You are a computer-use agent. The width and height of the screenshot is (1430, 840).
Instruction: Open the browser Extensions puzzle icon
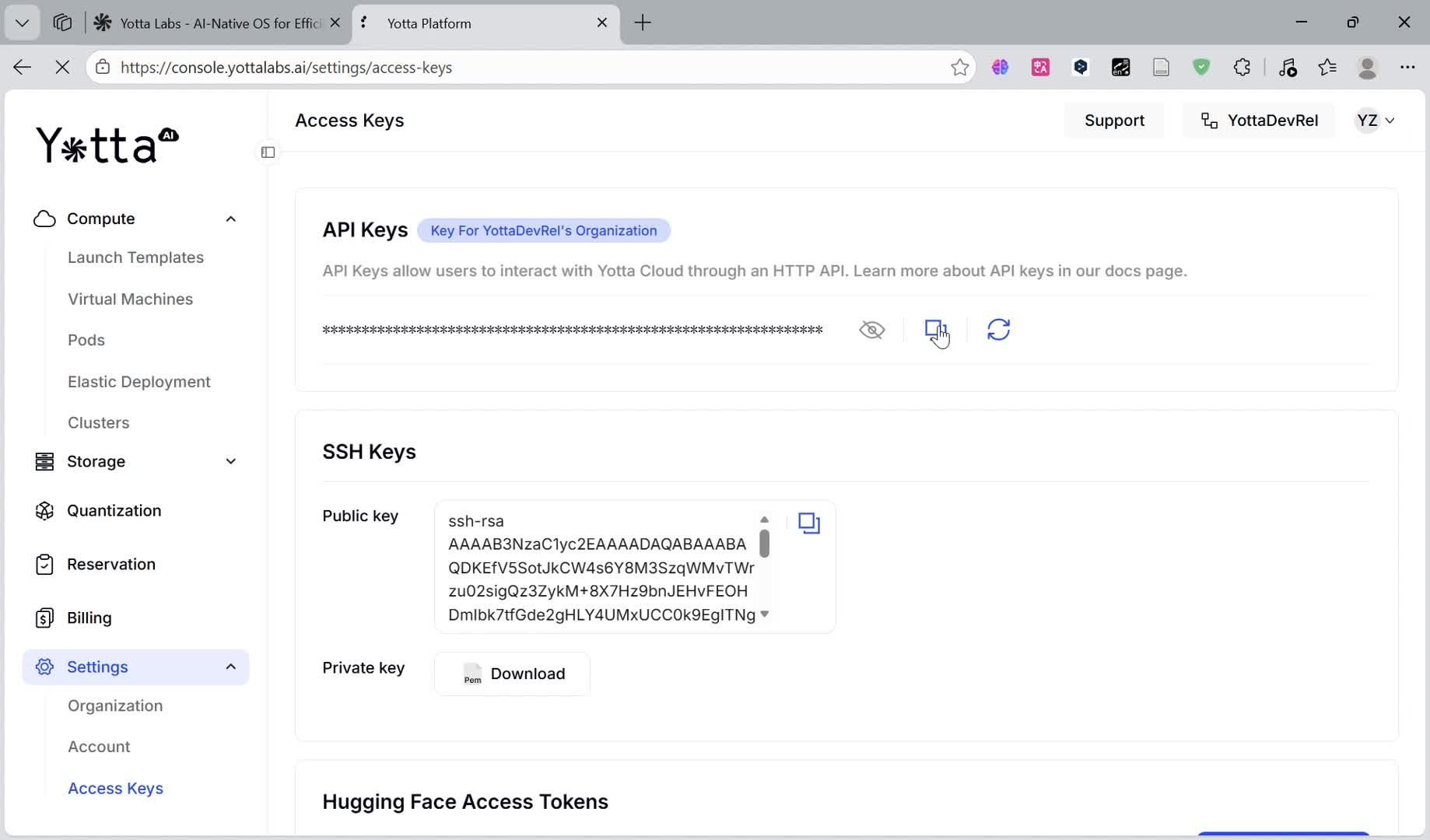pyautogui.click(x=1242, y=68)
